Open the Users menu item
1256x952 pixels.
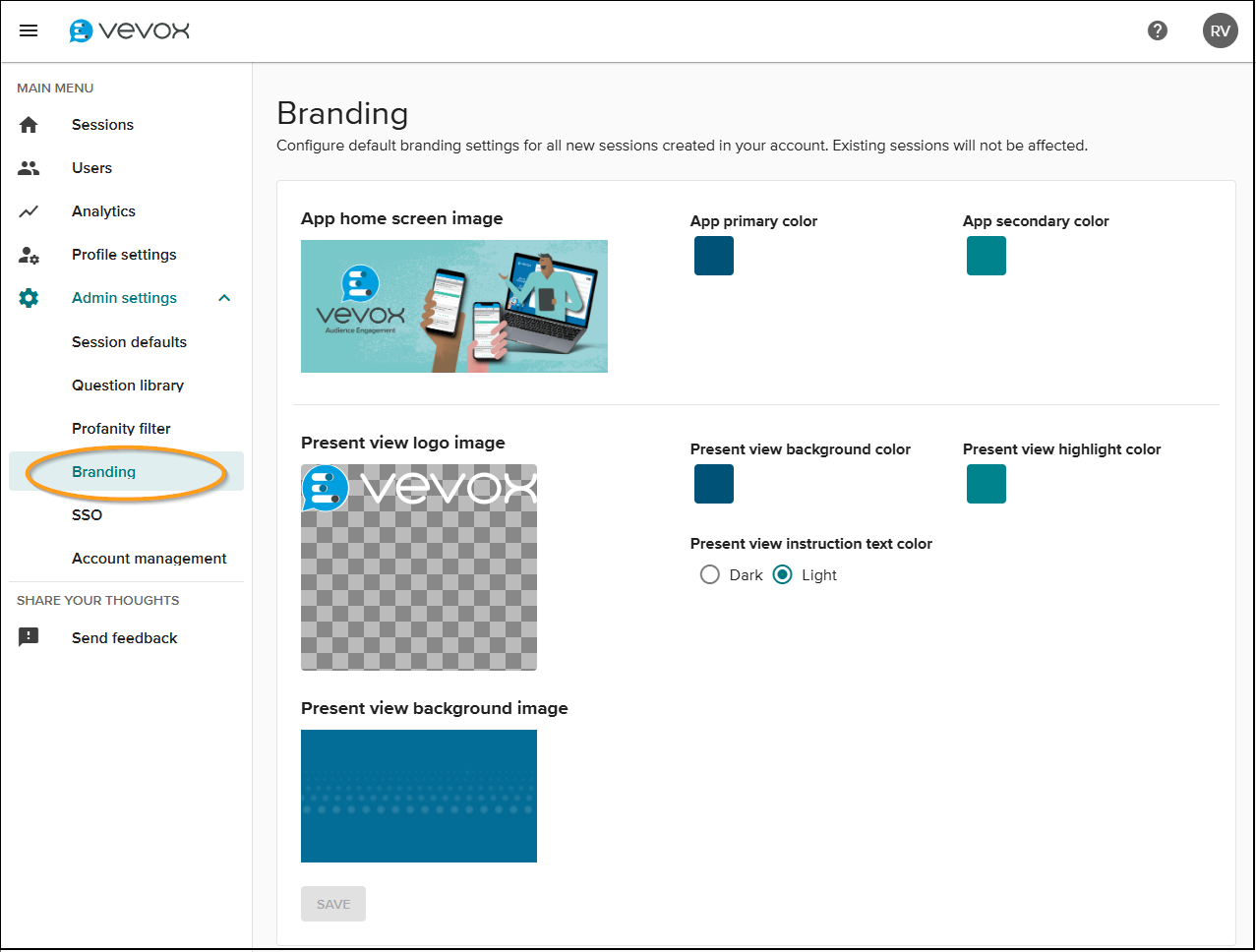click(91, 168)
